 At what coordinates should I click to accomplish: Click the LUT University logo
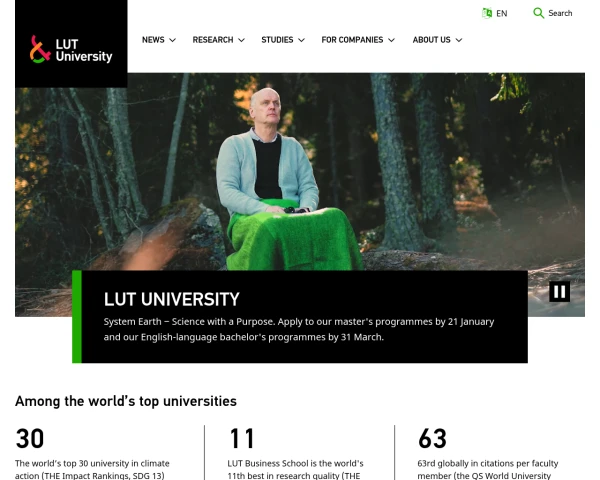[71, 49]
